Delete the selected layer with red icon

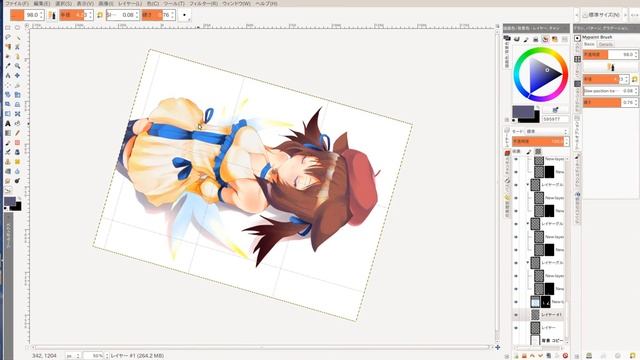(565, 356)
